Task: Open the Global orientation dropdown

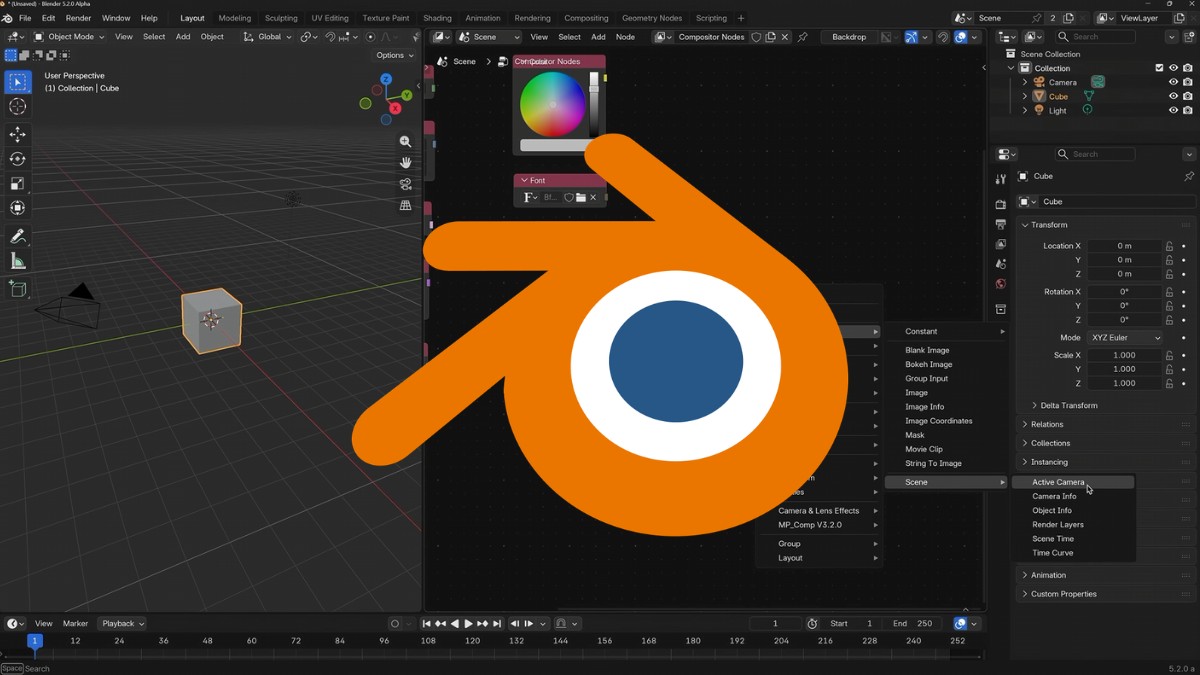Action: (268, 37)
